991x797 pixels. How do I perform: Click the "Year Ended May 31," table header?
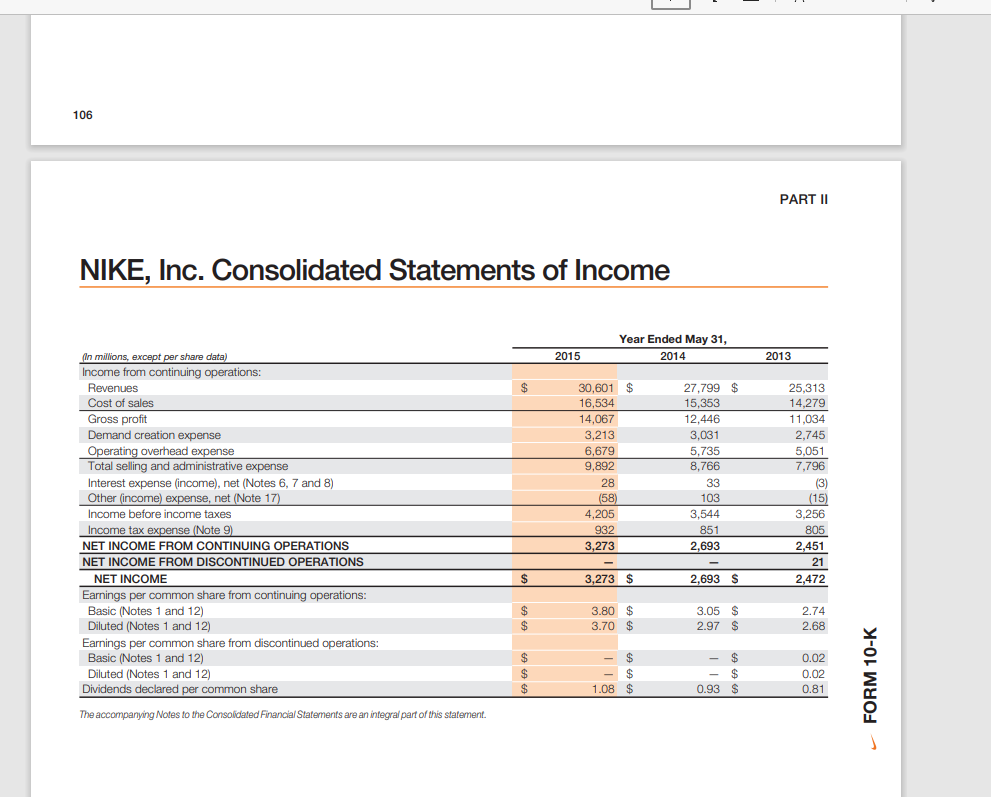[x=672, y=340]
